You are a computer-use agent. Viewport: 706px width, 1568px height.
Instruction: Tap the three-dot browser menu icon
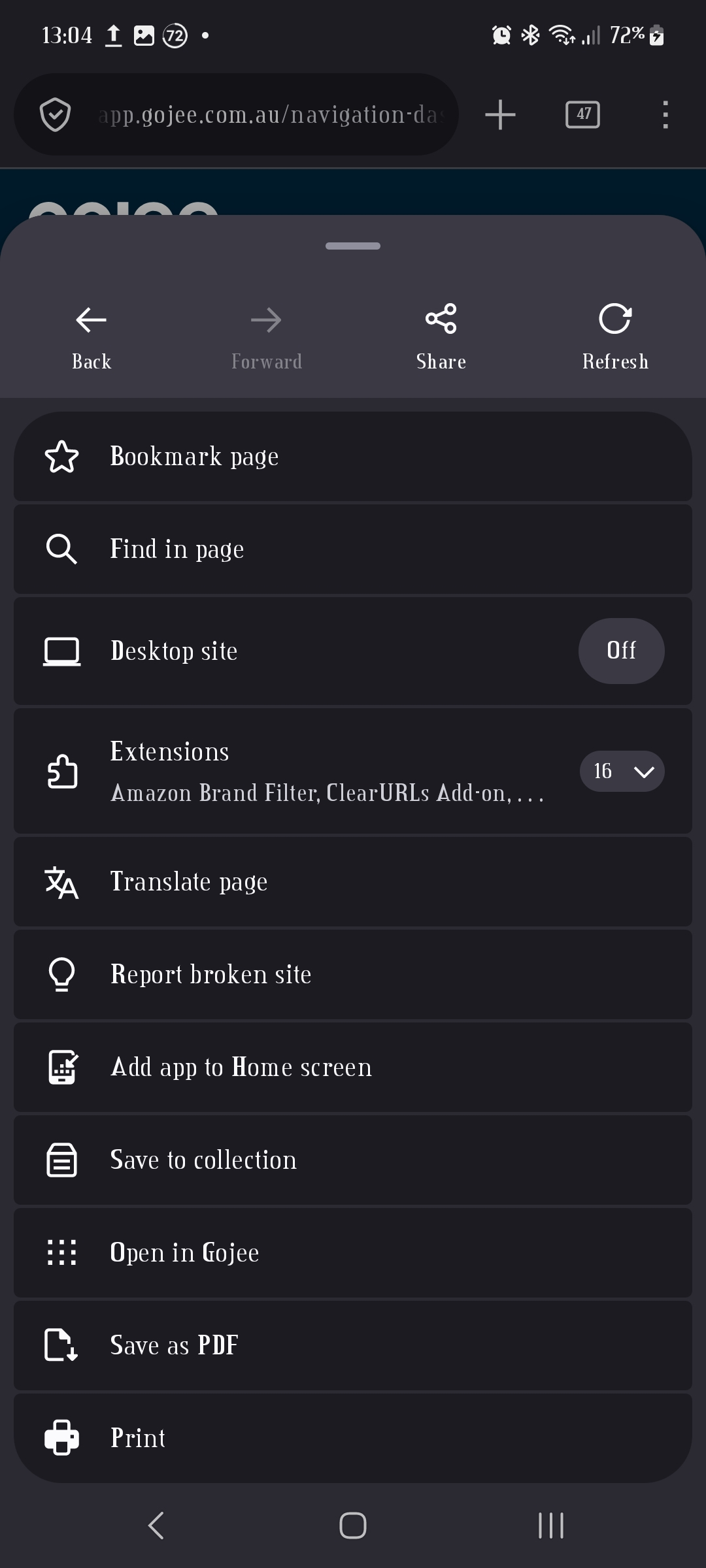[665, 114]
